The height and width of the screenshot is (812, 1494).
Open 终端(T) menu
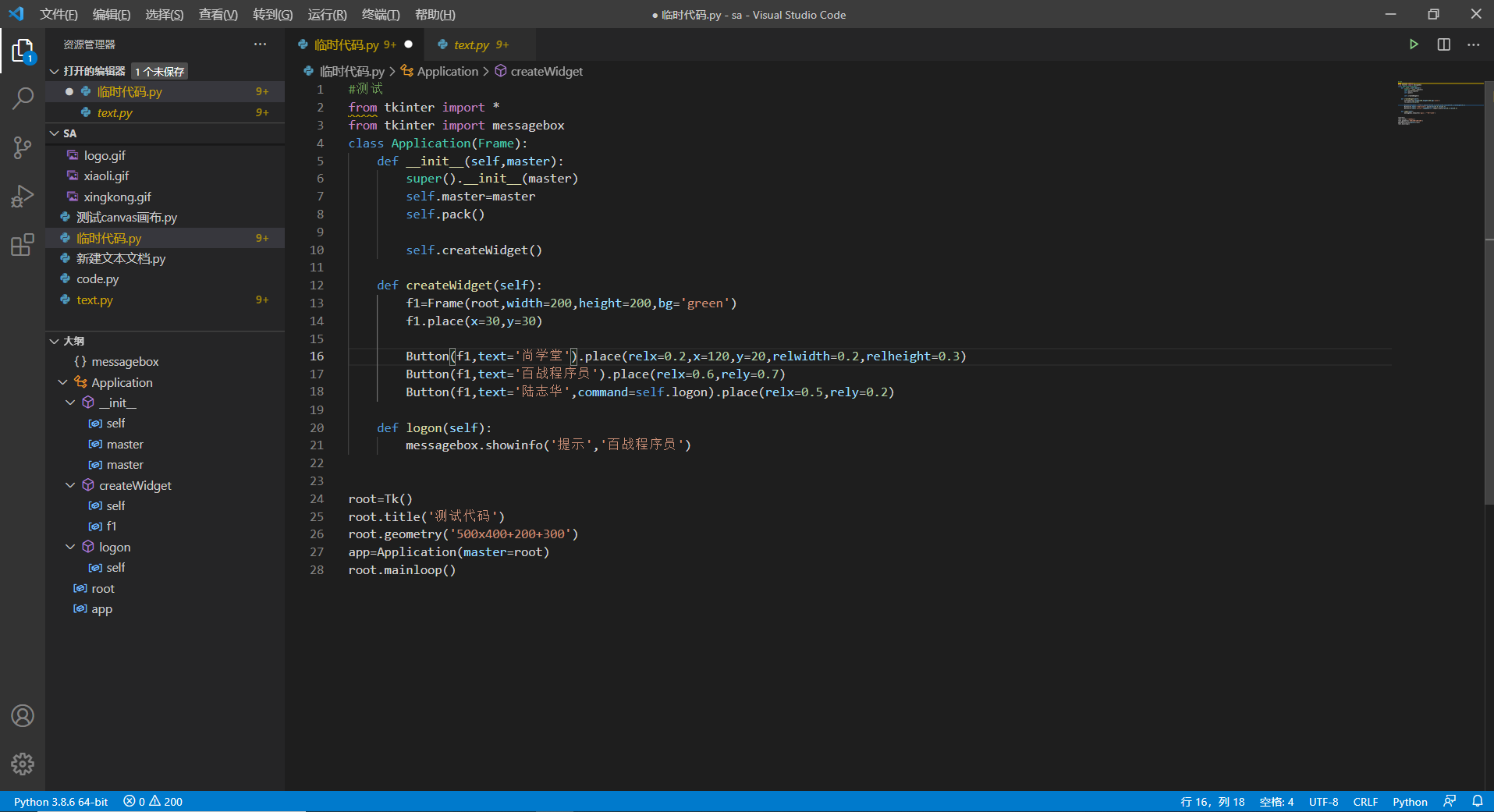click(381, 15)
